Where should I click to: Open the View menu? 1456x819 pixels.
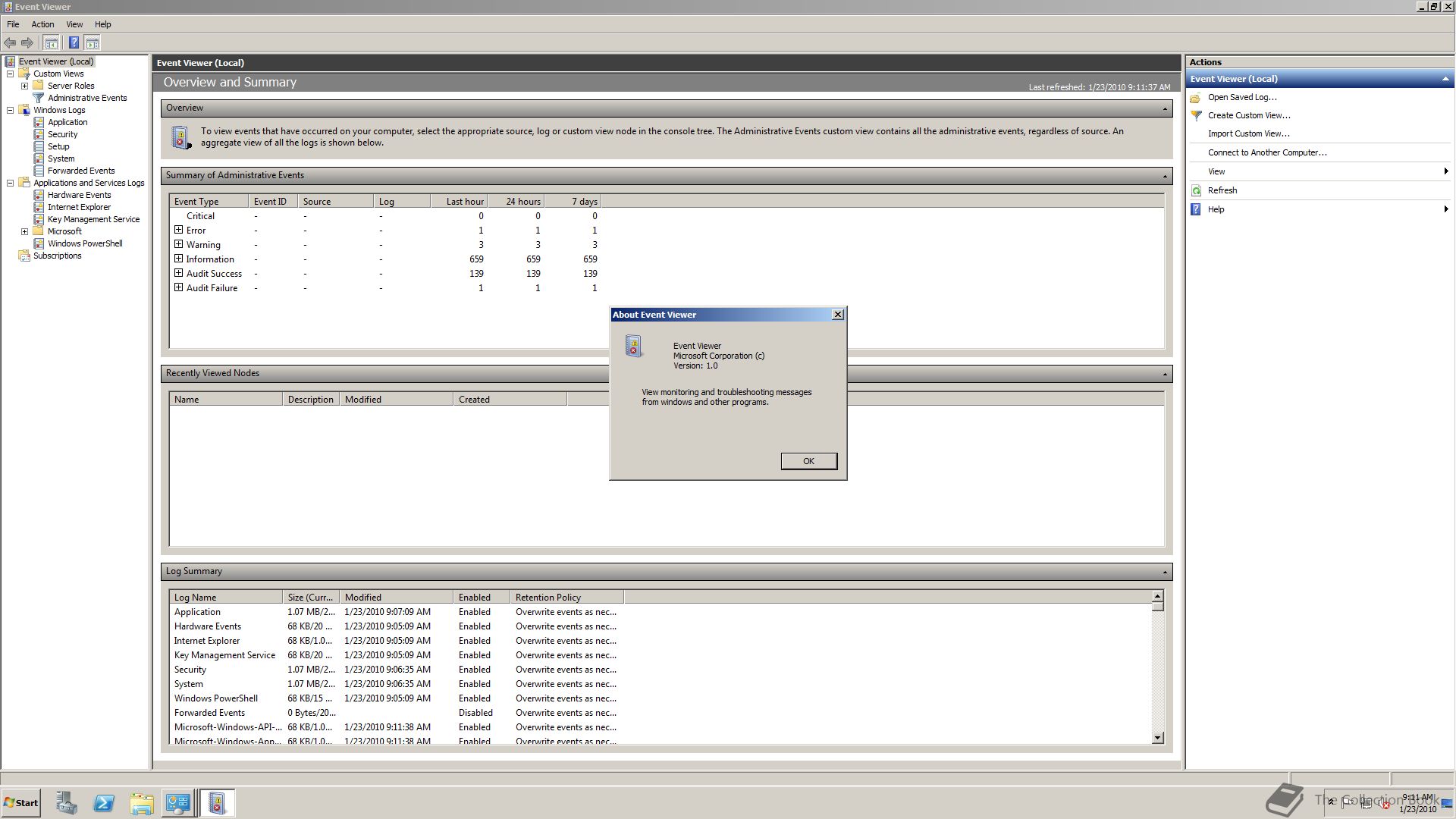point(74,24)
